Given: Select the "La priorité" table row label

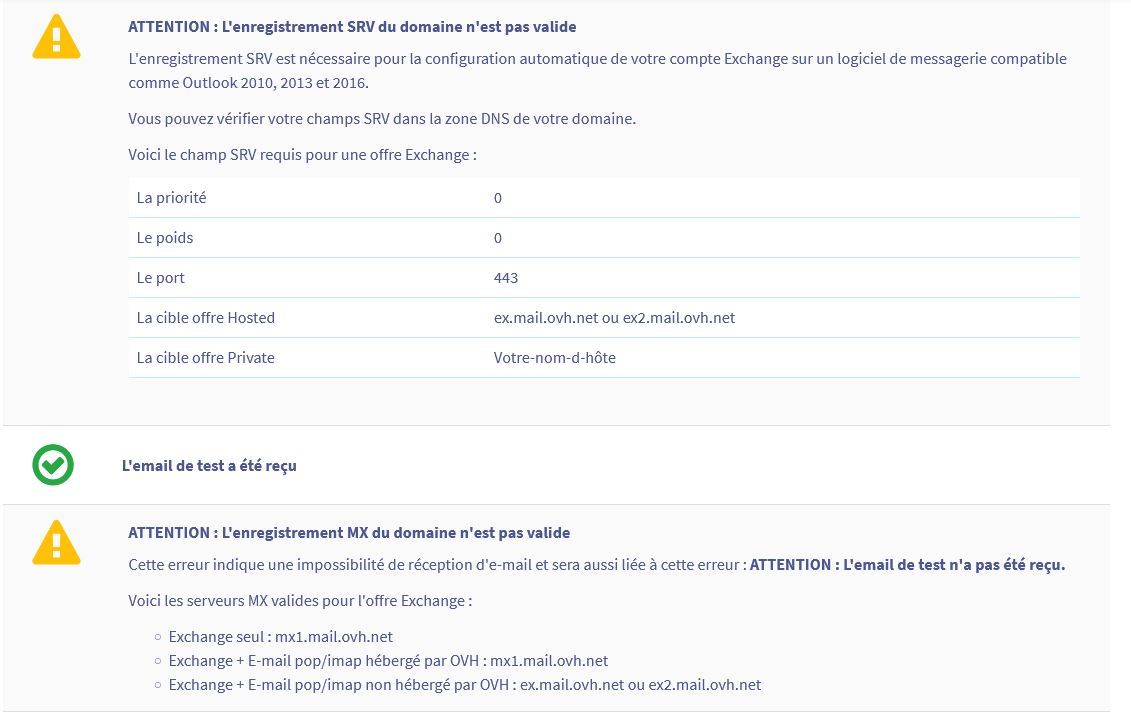Looking at the screenshot, I should pyautogui.click(x=172, y=198).
